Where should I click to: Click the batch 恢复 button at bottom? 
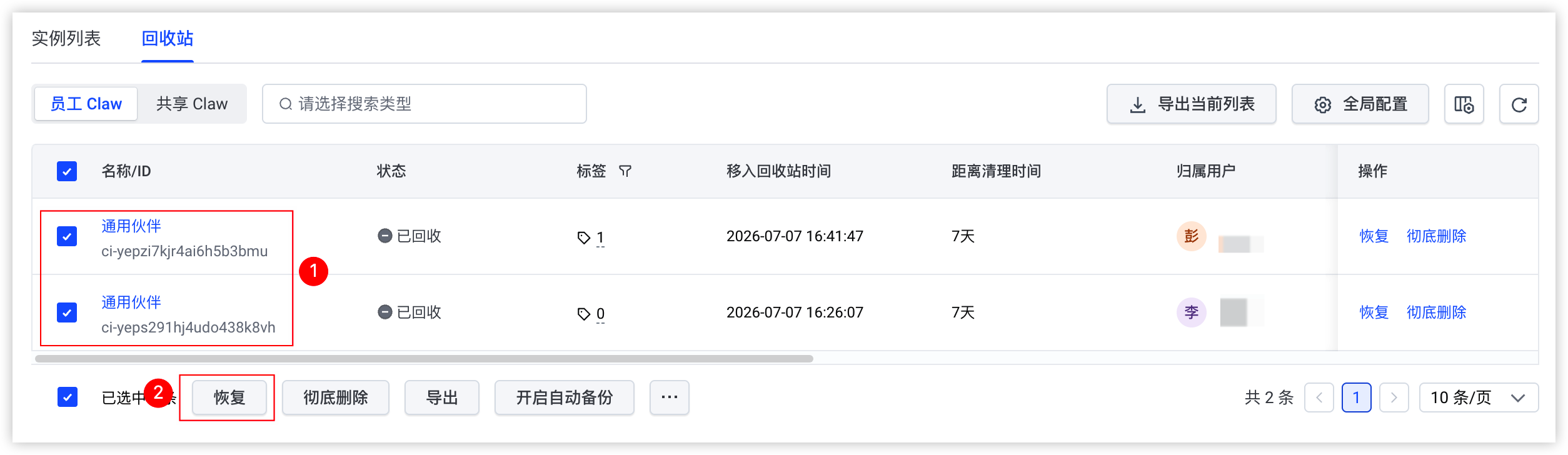pos(229,397)
